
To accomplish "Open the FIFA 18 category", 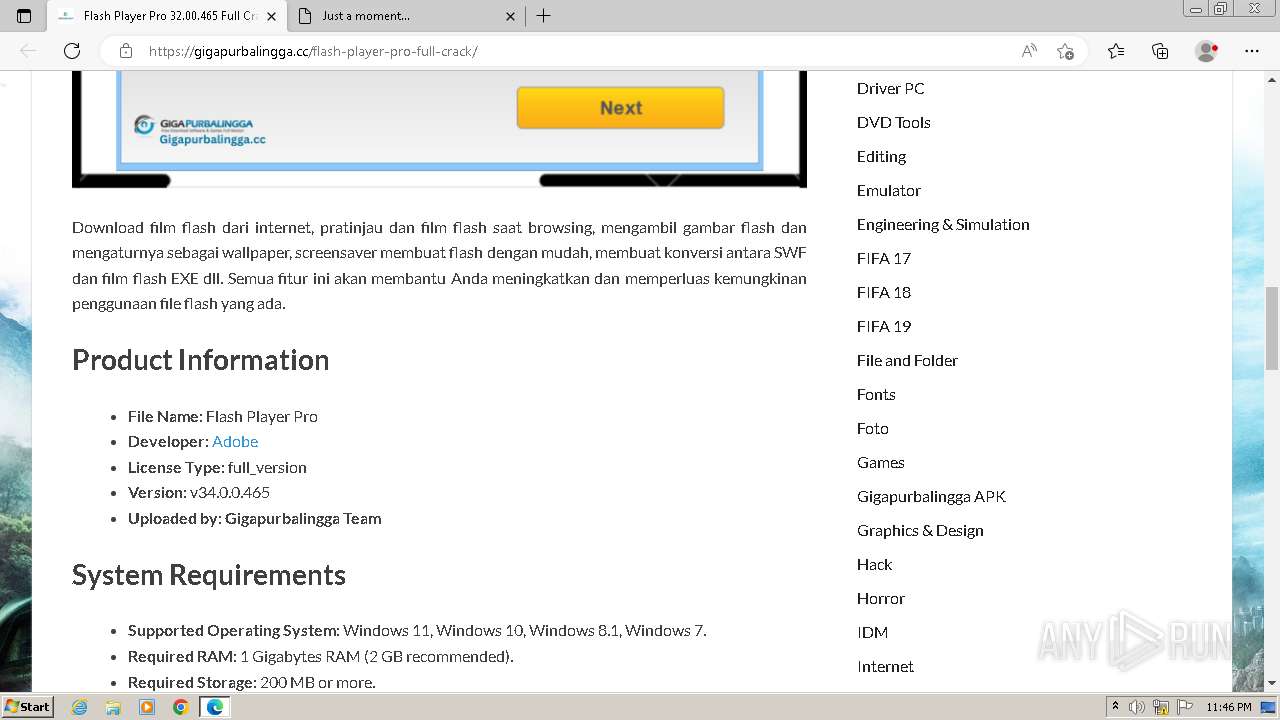I will [884, 292].
